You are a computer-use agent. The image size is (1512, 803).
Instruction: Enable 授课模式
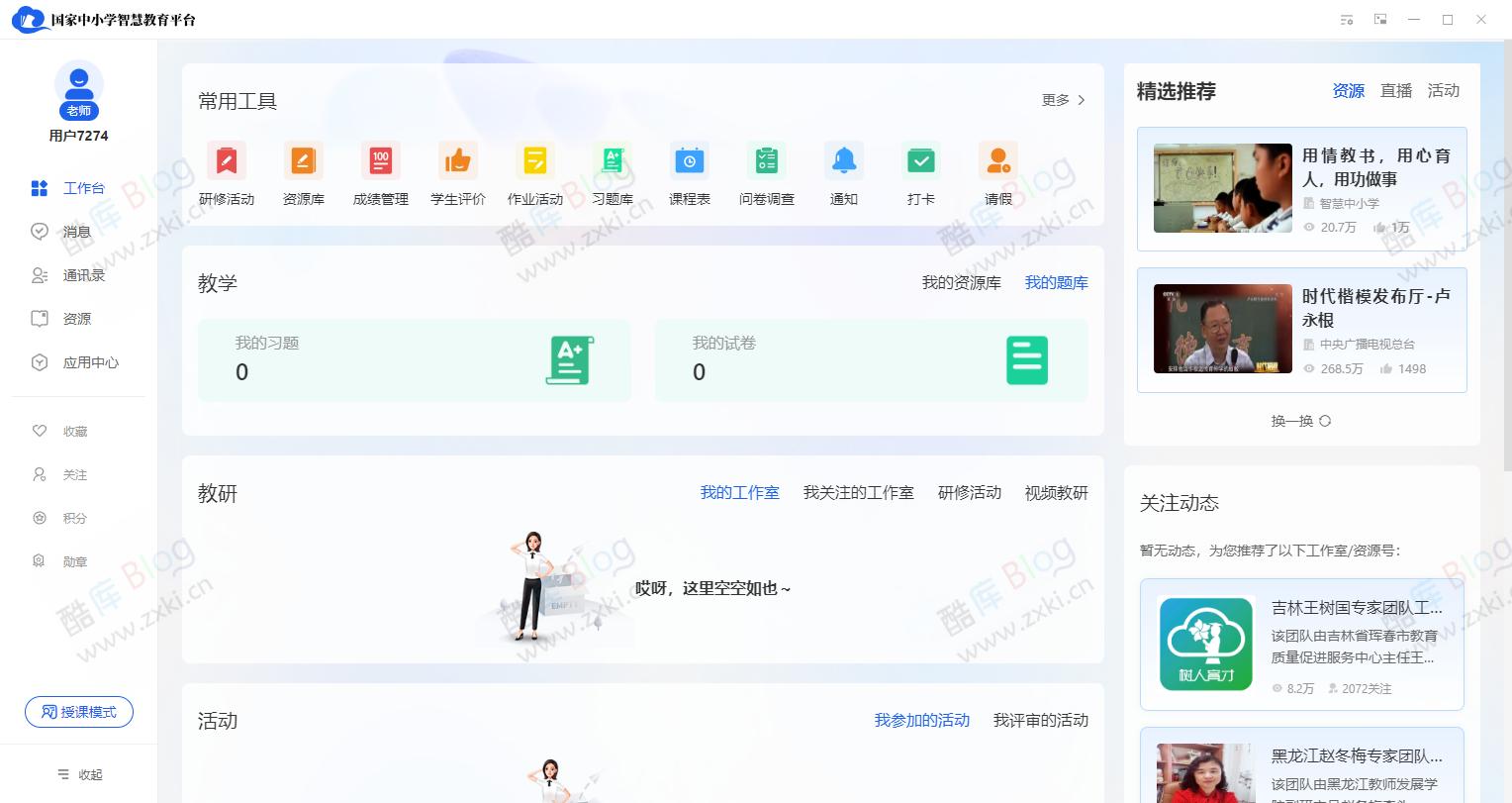tap(78, 712)
